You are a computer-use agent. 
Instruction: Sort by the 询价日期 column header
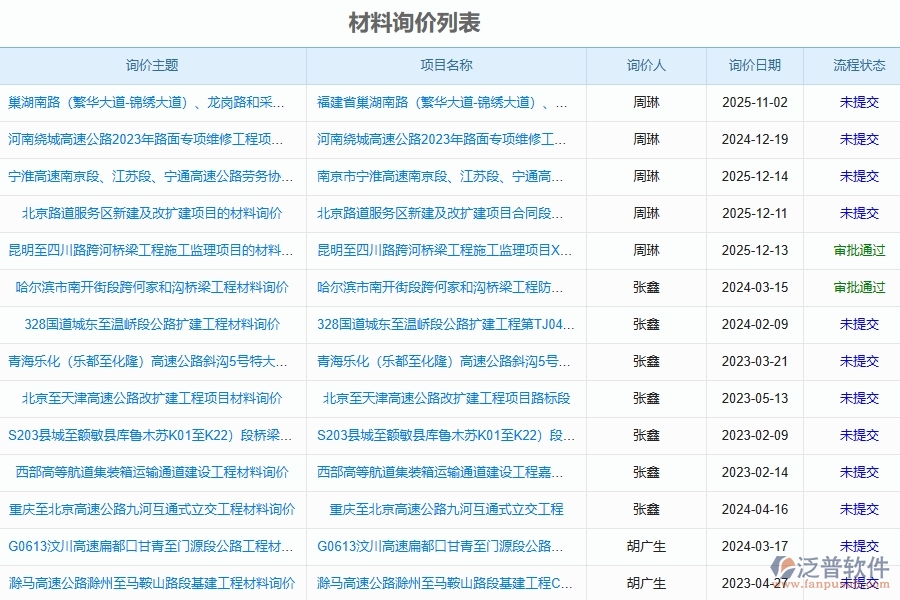point(757,65)
